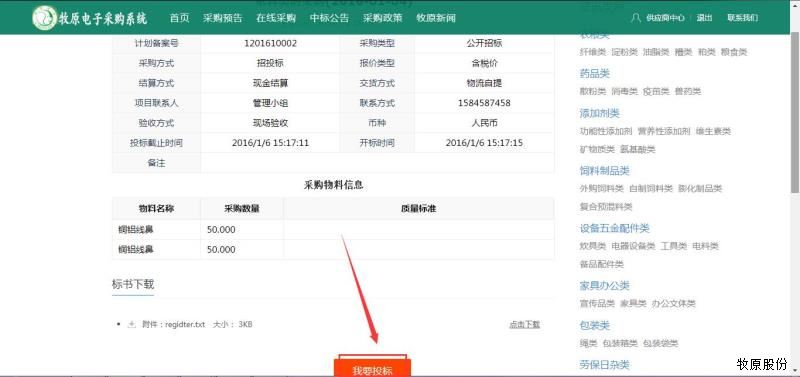The height and width of the screenshot is (377, 800).
Task: Click the download icon before 附件：regidter.txt
Action: coord(132,324)
